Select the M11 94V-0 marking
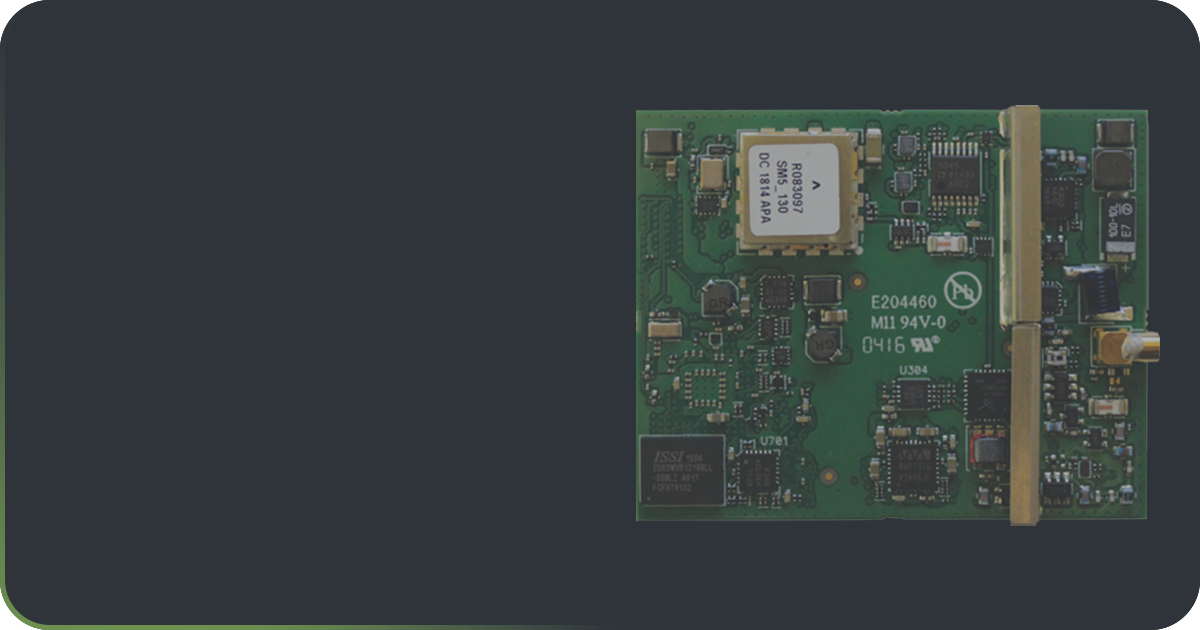The width and height of the screenshot is (1200, 630). [x=908, y=323]
